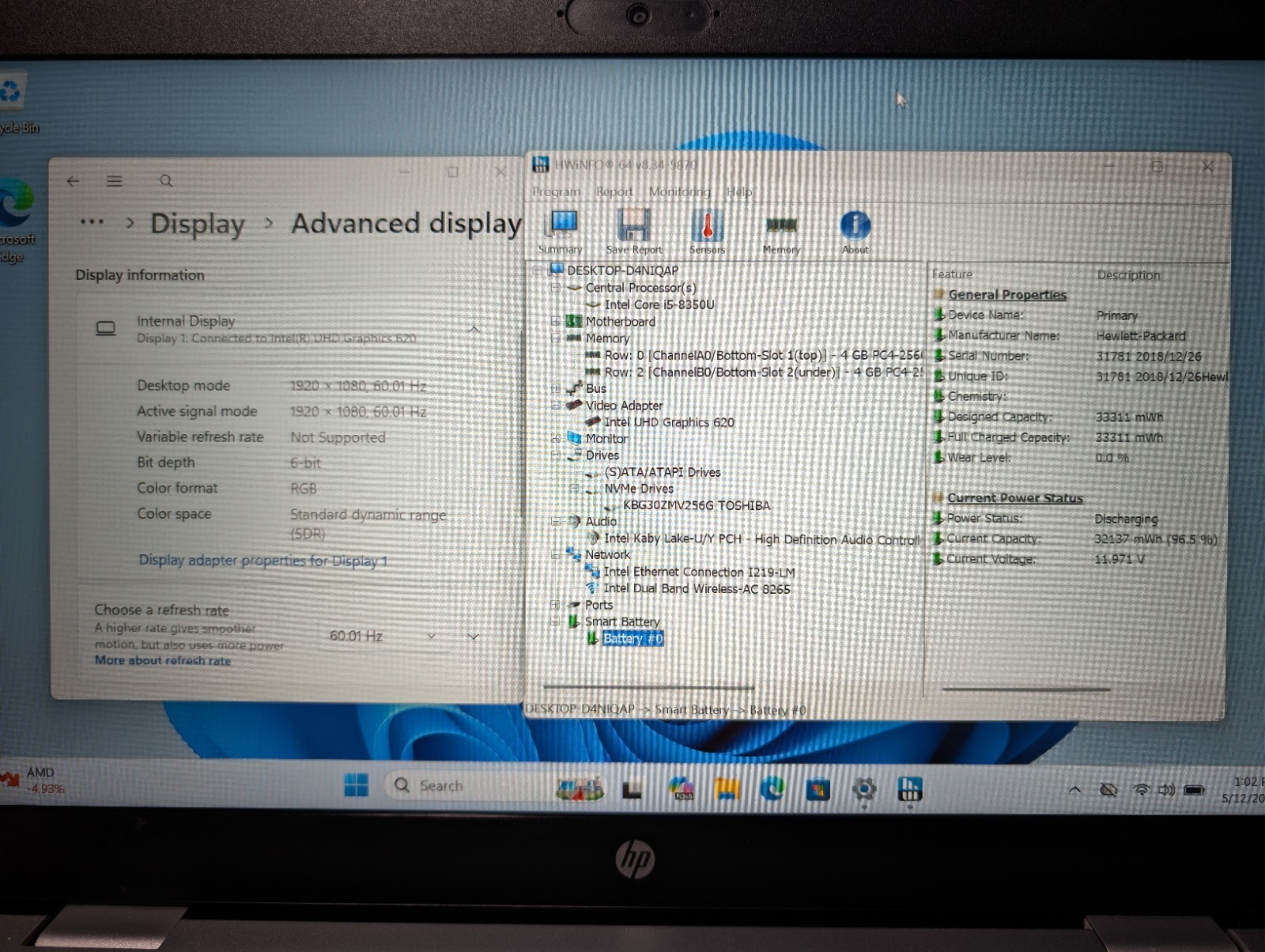The height and width of the screenshot is (952, 1265).
Task: Click the Monitor node icon in tree
Action: pos(574,438)
